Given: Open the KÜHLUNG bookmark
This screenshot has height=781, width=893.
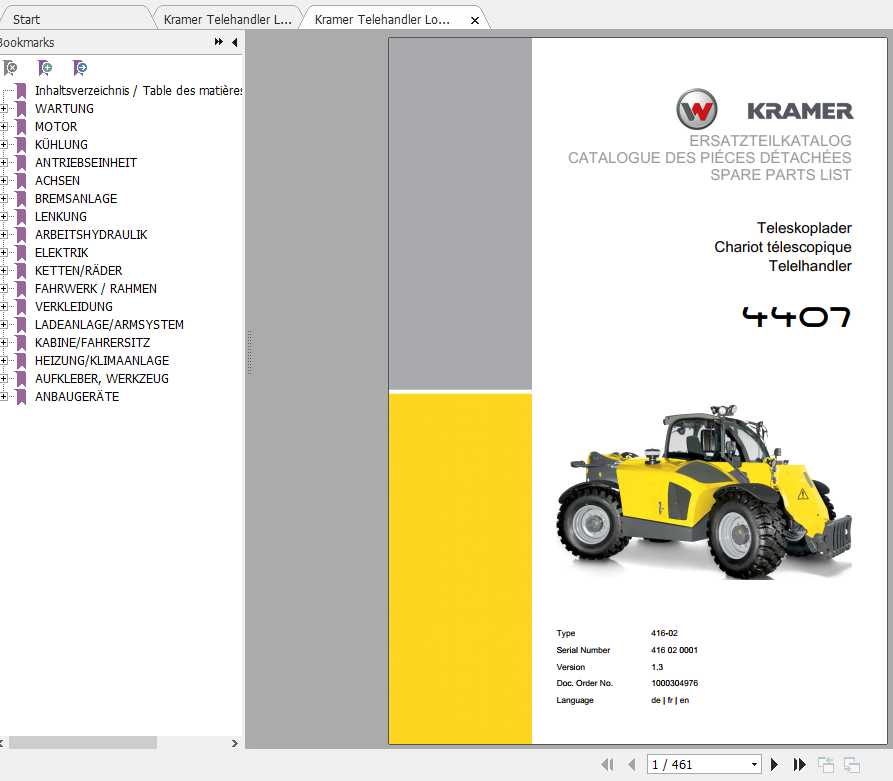Looking at the screenshot, I should [62, 145].
